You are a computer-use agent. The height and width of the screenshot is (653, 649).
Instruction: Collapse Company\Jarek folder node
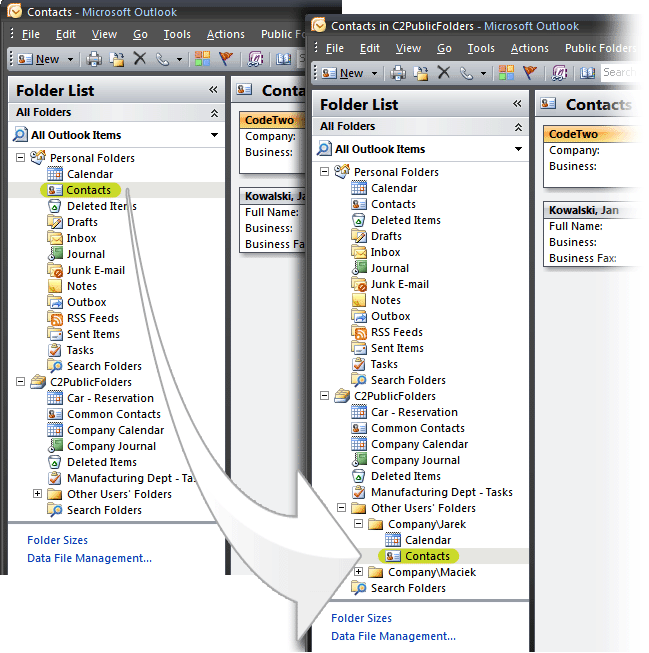click(359, 523)
